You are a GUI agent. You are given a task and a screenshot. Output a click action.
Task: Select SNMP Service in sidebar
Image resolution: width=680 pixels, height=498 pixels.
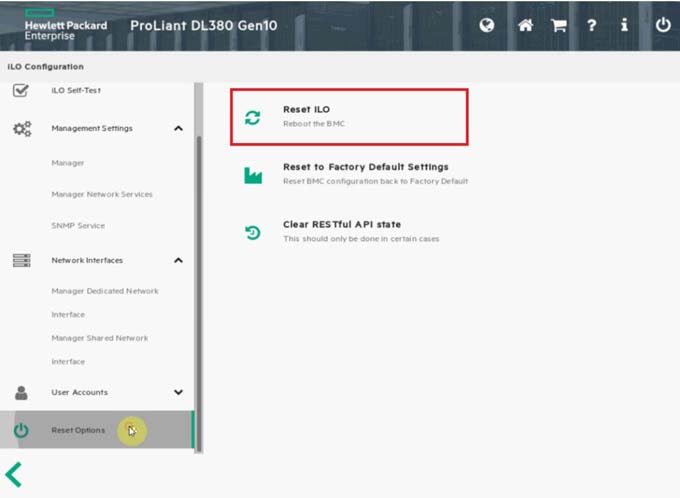[x=78, y=226]
